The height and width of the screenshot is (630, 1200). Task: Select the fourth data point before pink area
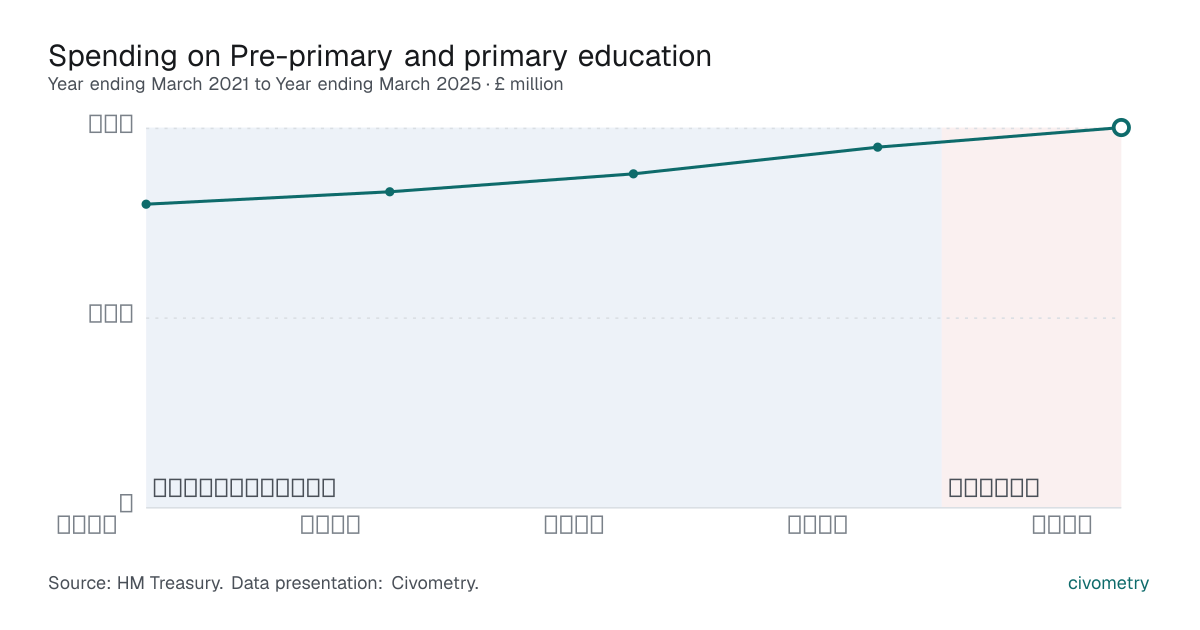point(877,147)
